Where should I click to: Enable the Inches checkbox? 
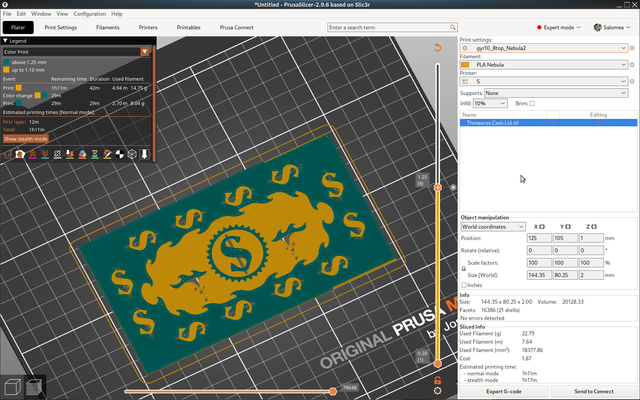point(464,285)
